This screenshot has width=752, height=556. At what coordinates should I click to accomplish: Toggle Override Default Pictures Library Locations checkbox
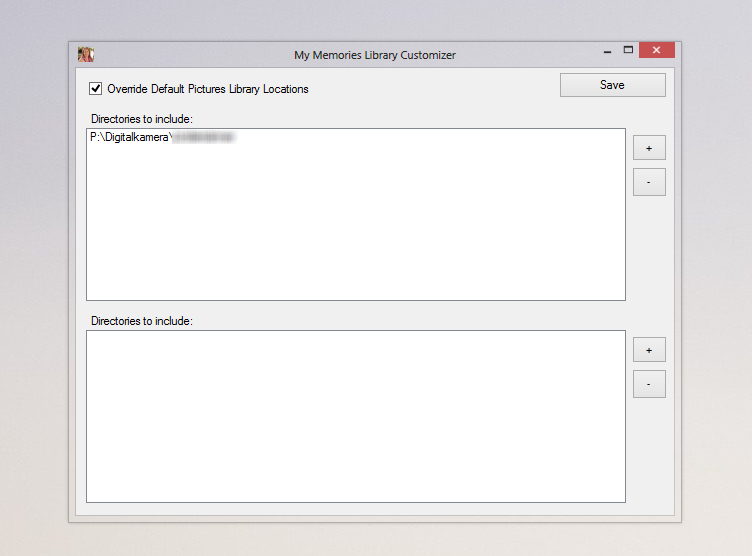coord(95,89)
